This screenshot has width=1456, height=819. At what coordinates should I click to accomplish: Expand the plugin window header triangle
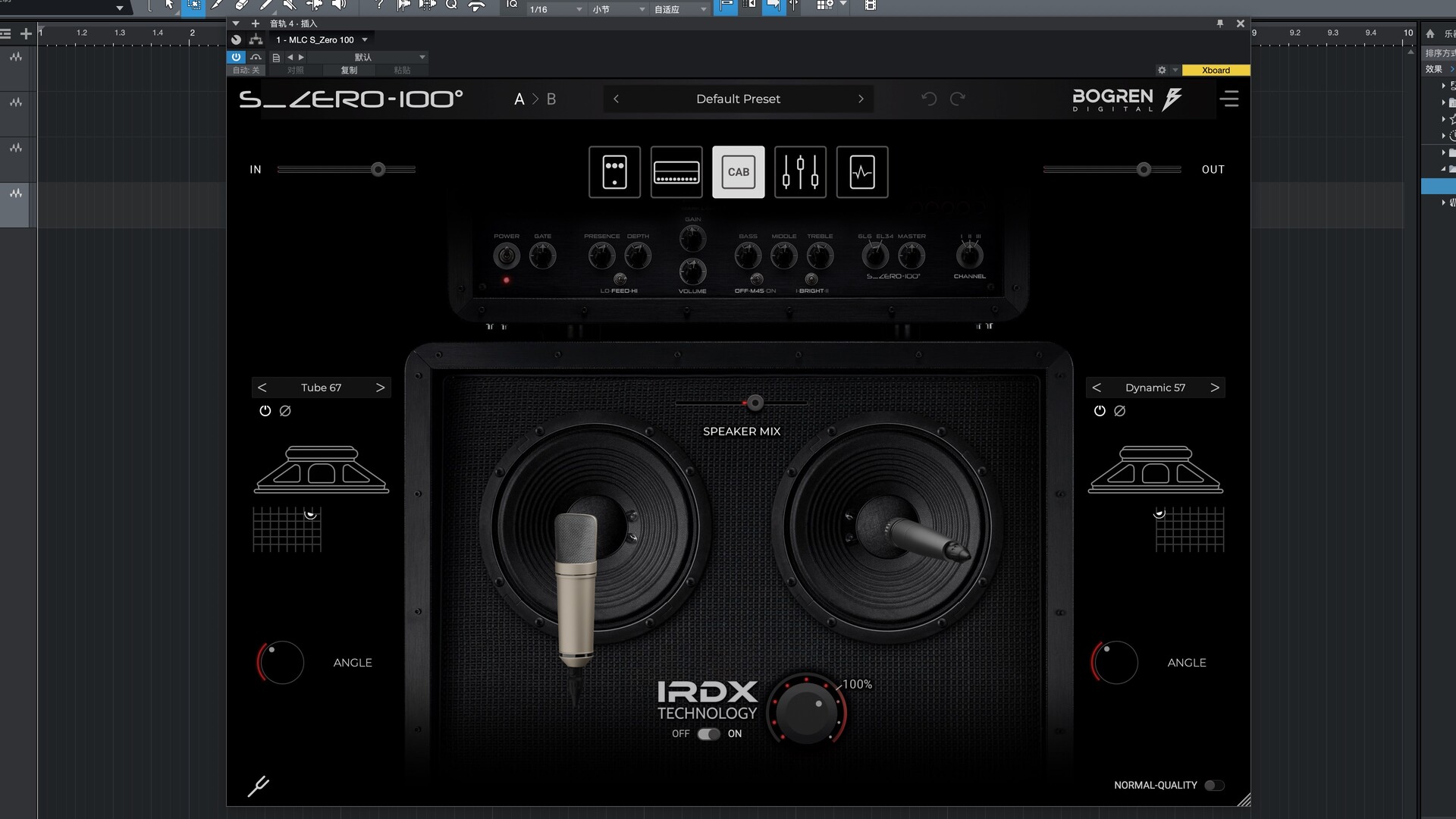[236, 24]
